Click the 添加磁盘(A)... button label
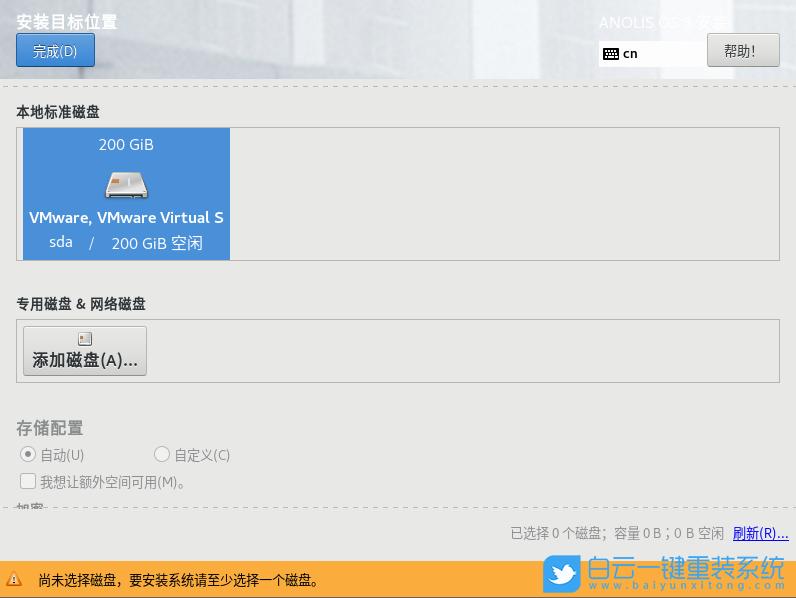This screenshot has width=796, height=598. click(x=85, y=360)
